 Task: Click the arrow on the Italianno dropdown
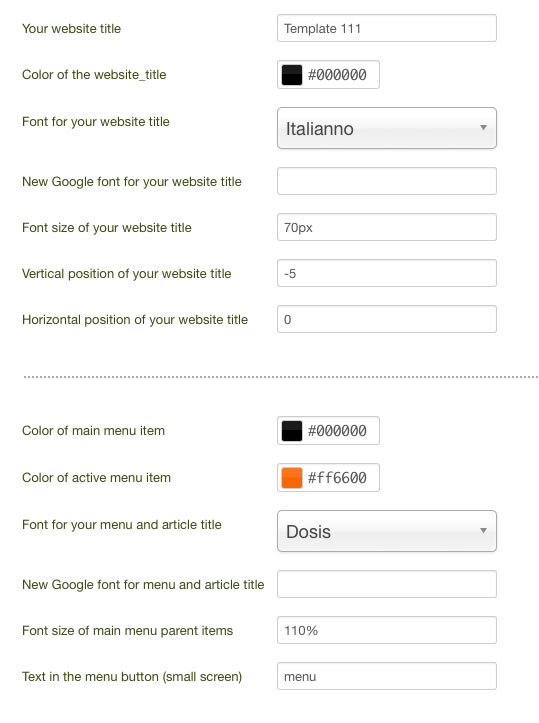[x=483, y=127]
